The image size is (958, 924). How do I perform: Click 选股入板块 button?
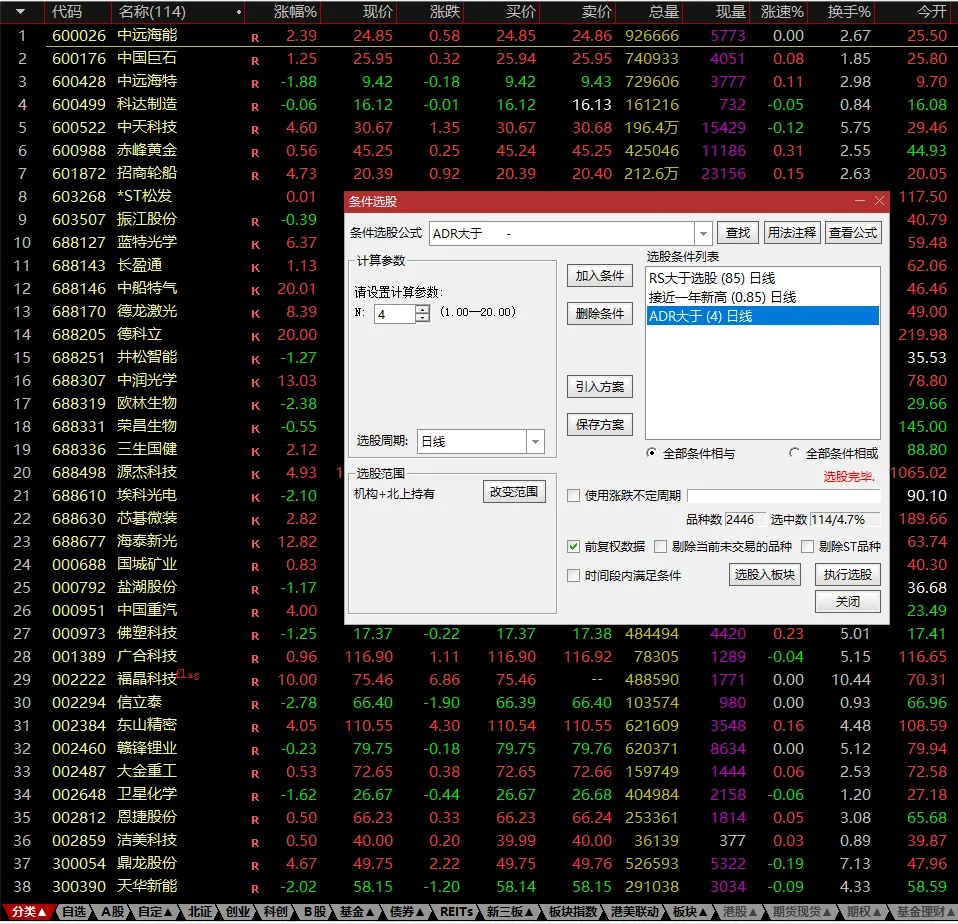tap(764, 575)
